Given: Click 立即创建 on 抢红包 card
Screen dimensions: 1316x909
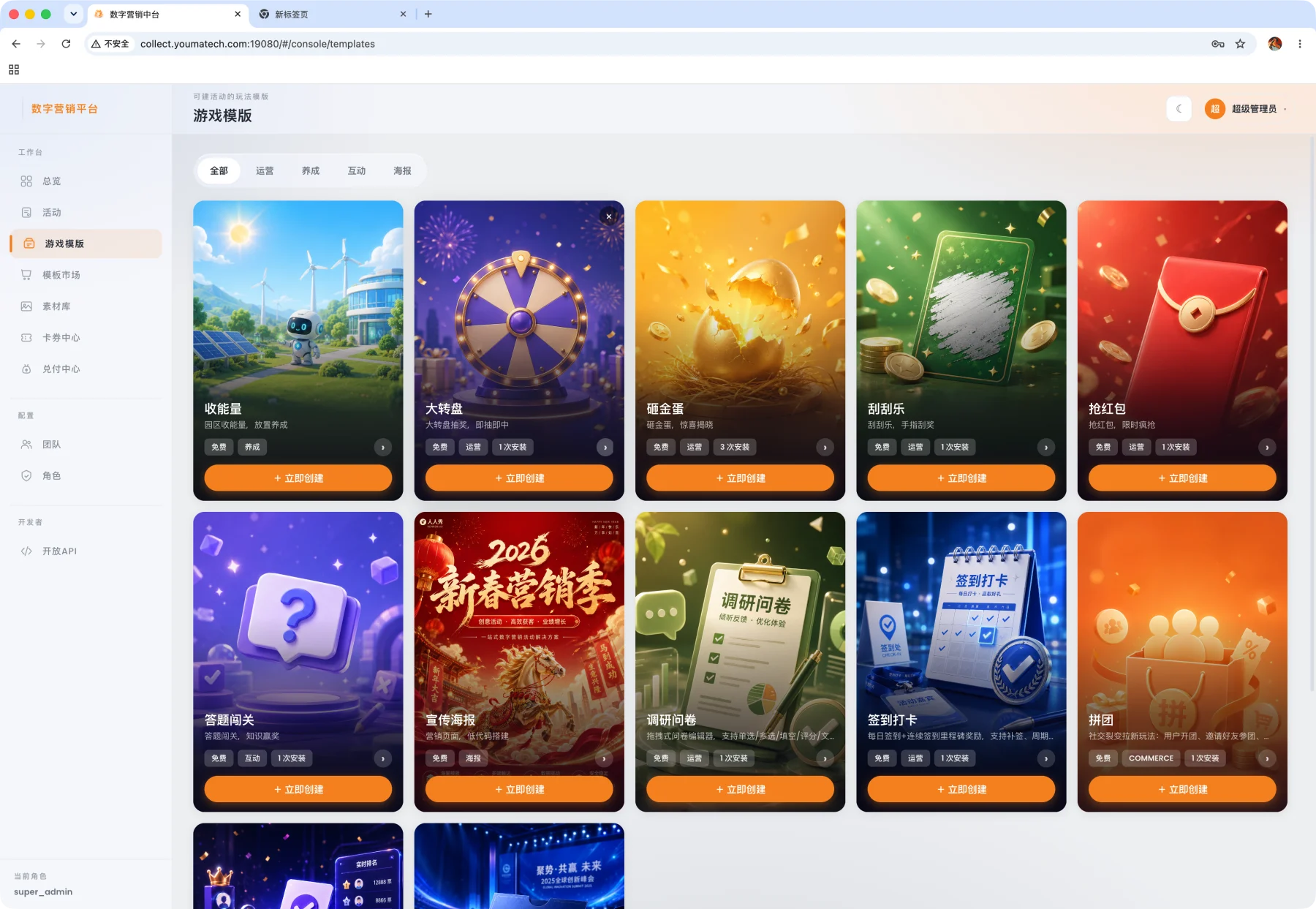Looking at the screenshot, I should [1182, 478].
